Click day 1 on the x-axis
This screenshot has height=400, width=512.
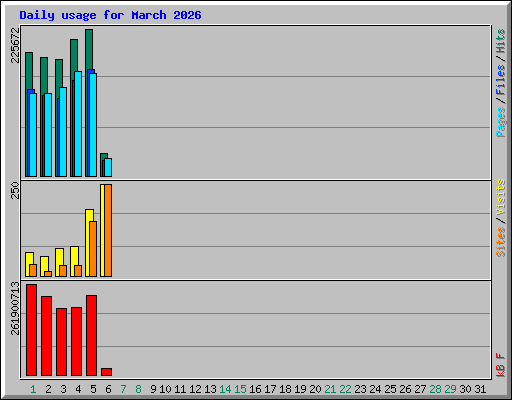point(33,389)
